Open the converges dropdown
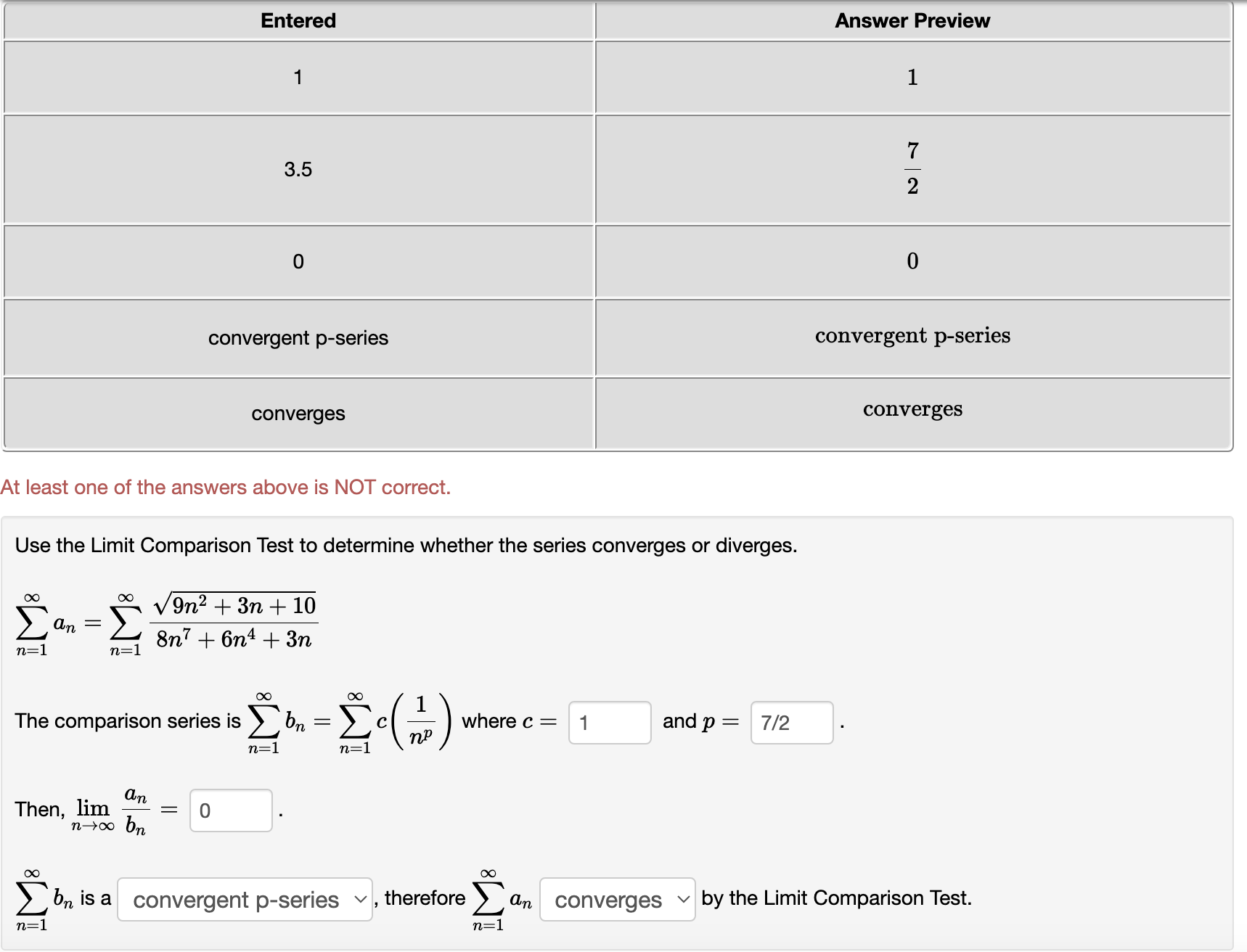1247x952 pixels. tap(617, 899)
